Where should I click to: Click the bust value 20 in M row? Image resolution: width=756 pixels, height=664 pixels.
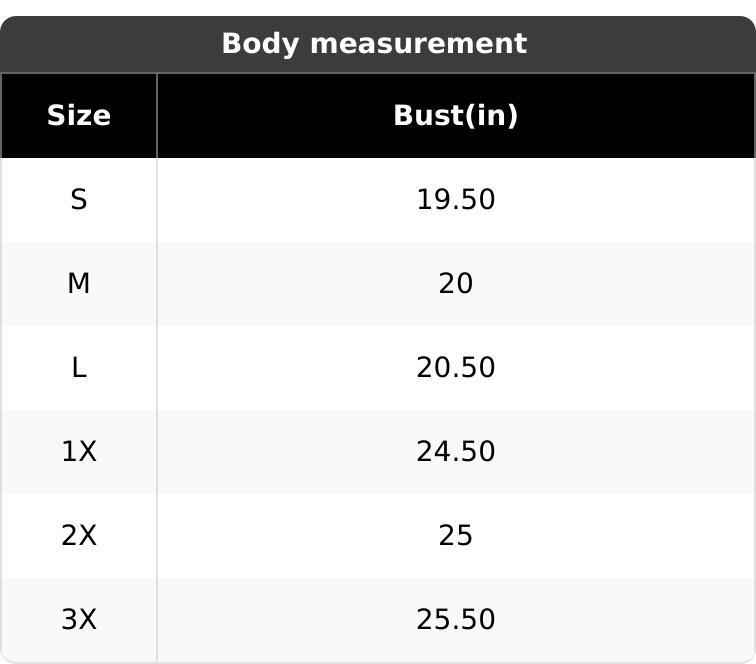coord(455,284)
